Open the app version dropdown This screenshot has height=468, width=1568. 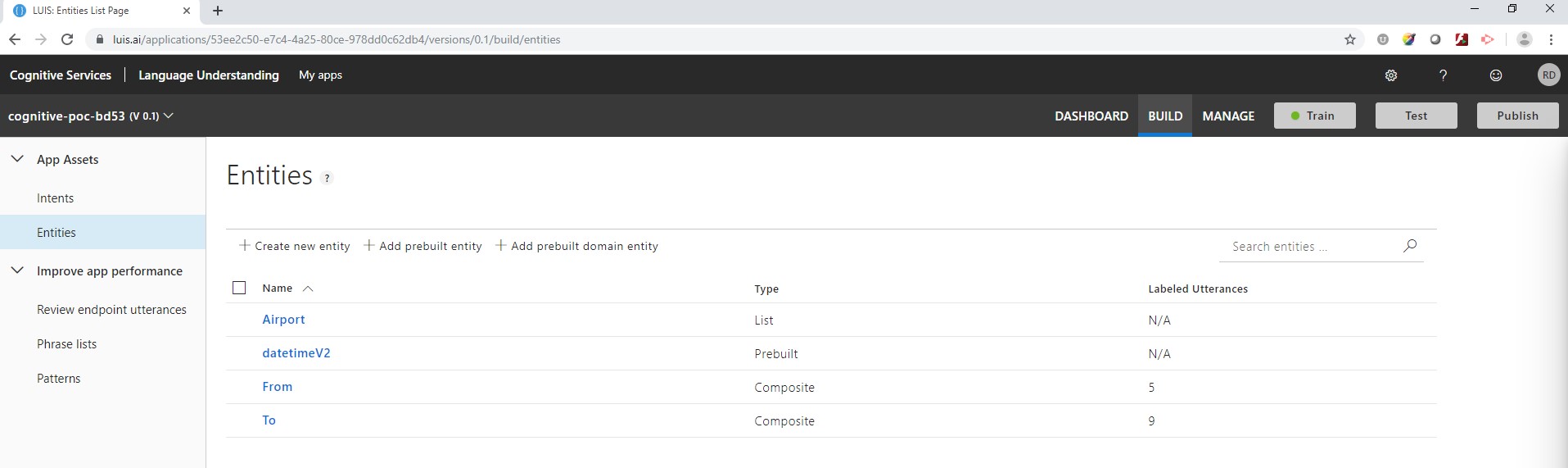(x=169, y=116)
